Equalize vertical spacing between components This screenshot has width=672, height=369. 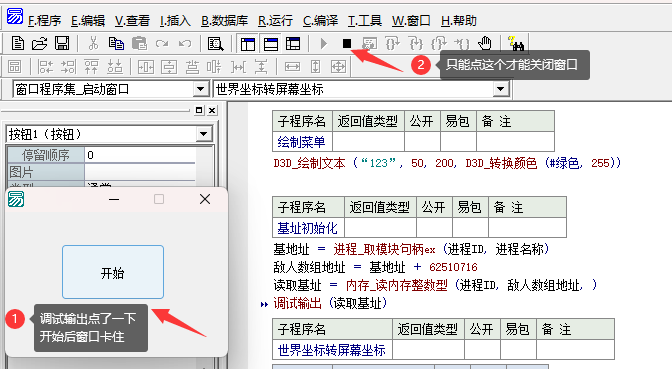pos(261,67)
